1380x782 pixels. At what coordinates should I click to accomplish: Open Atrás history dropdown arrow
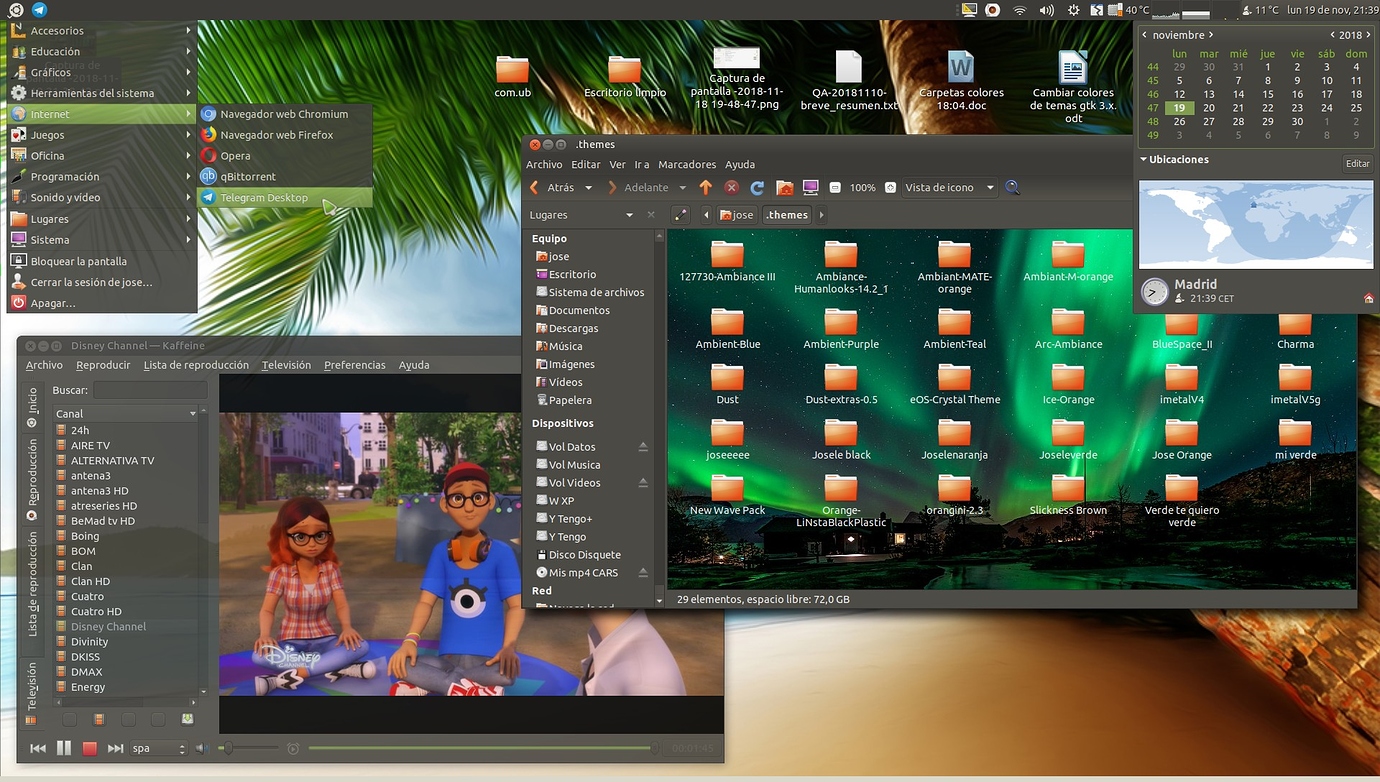click(x=588, y=188)
